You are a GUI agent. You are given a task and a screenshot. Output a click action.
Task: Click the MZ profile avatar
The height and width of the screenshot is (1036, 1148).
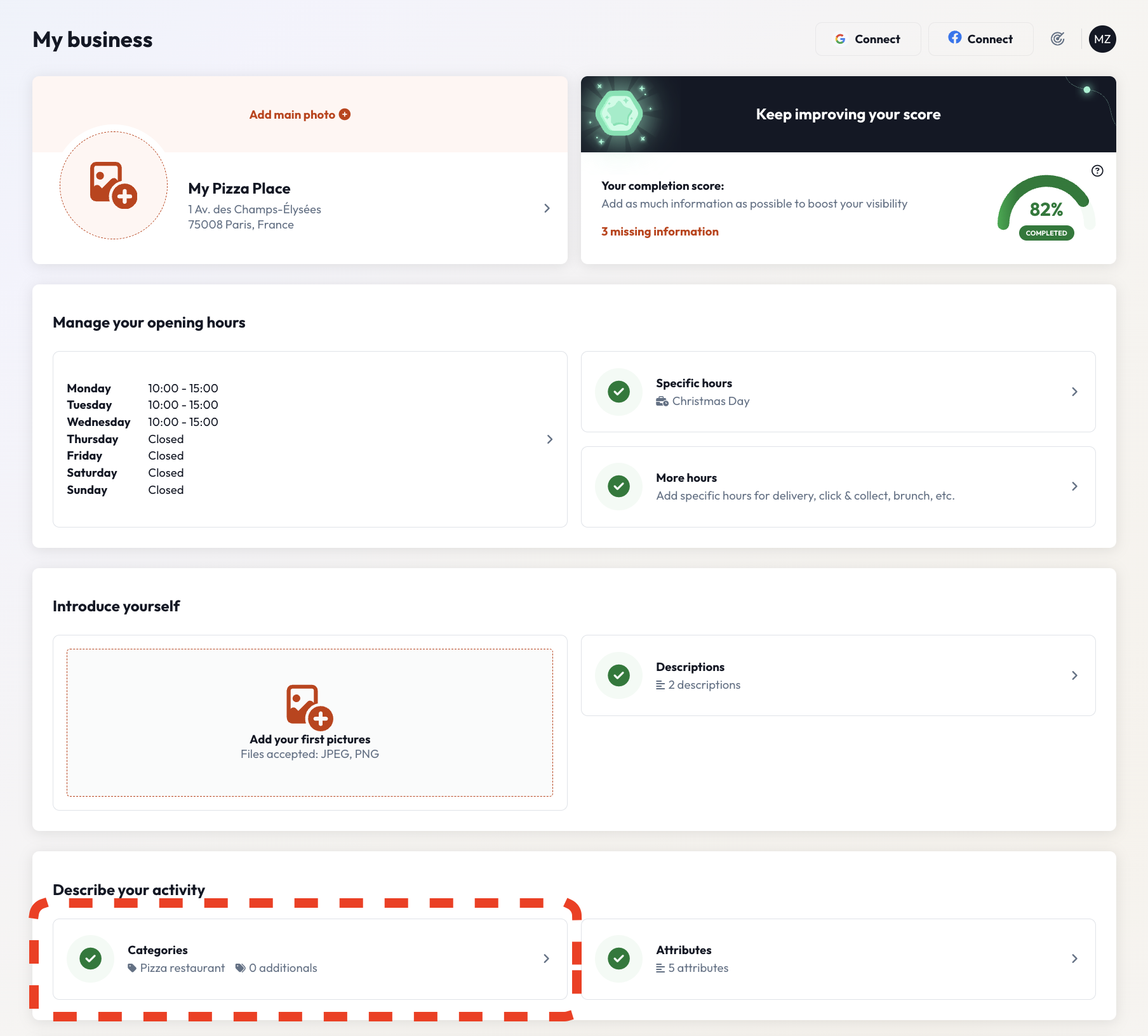point(1102,39)
